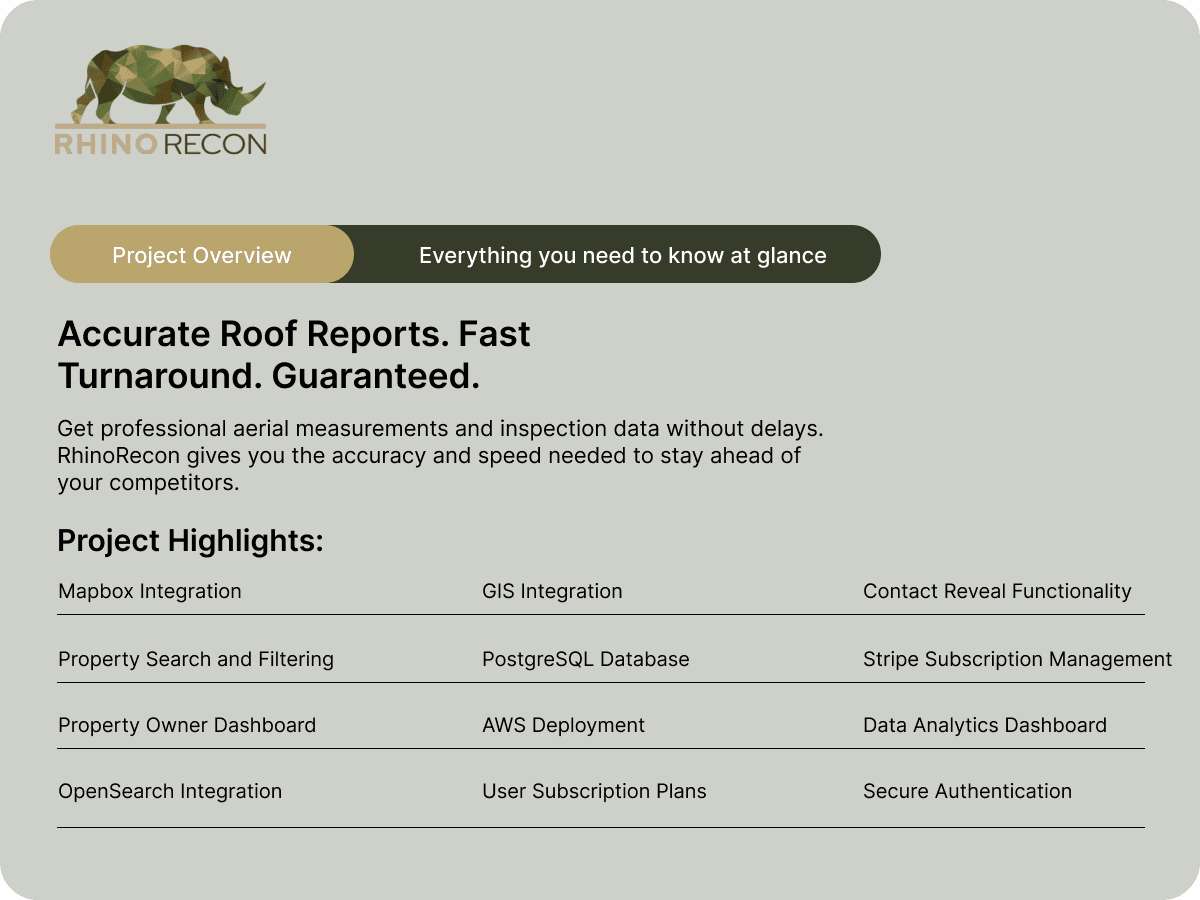Select the AWS Deployment item

click(x=563, y=725)
